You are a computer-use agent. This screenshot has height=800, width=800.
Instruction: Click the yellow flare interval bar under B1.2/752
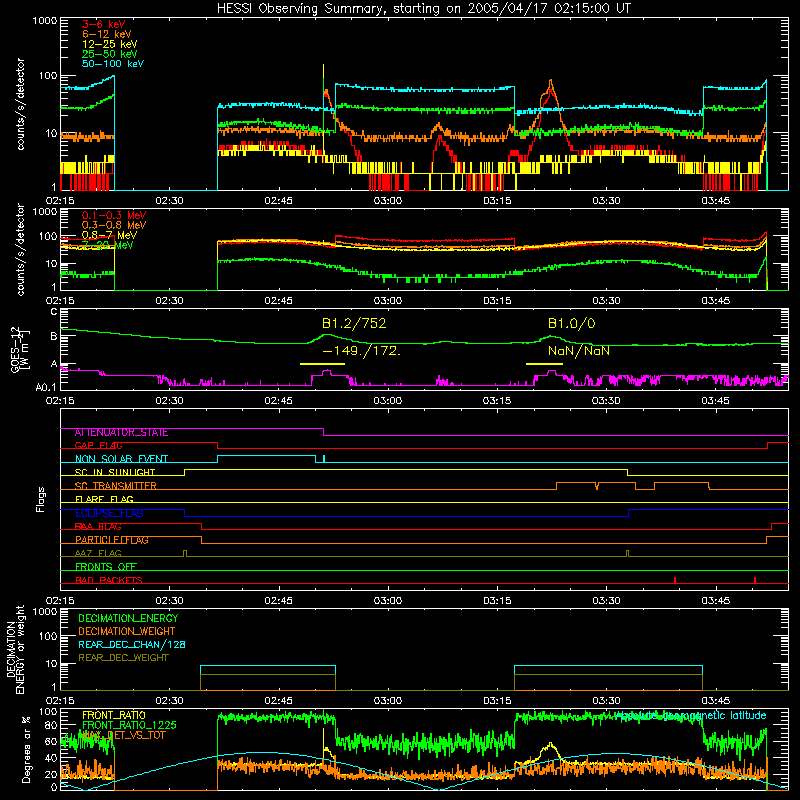tap(322, 364)
